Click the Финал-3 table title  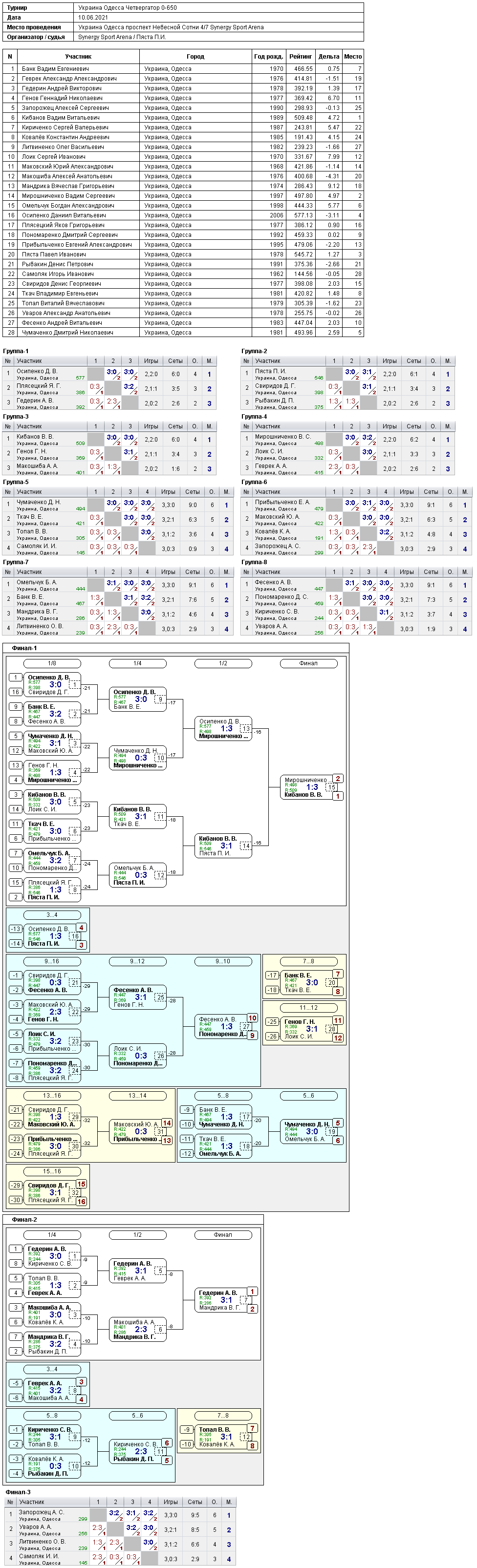click(18, 1492)
